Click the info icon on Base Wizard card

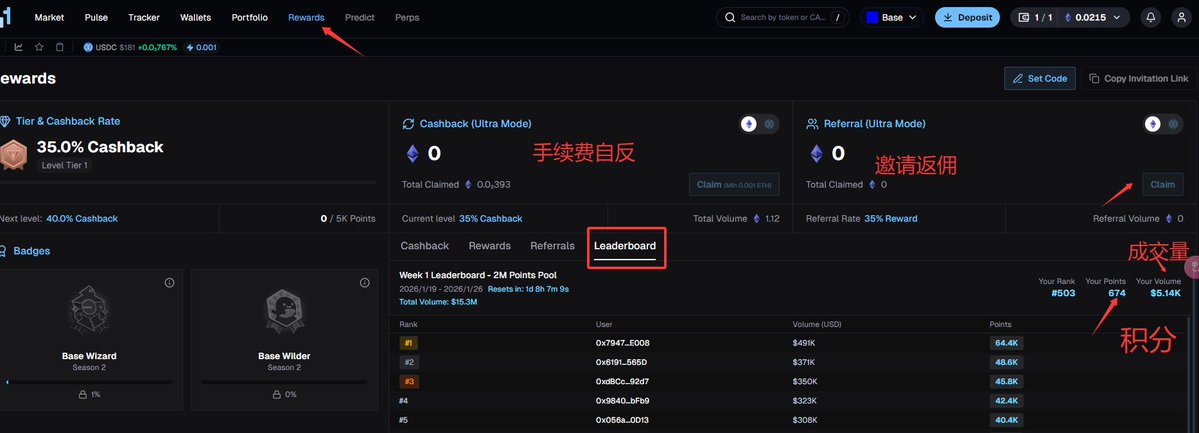[170, 283]
